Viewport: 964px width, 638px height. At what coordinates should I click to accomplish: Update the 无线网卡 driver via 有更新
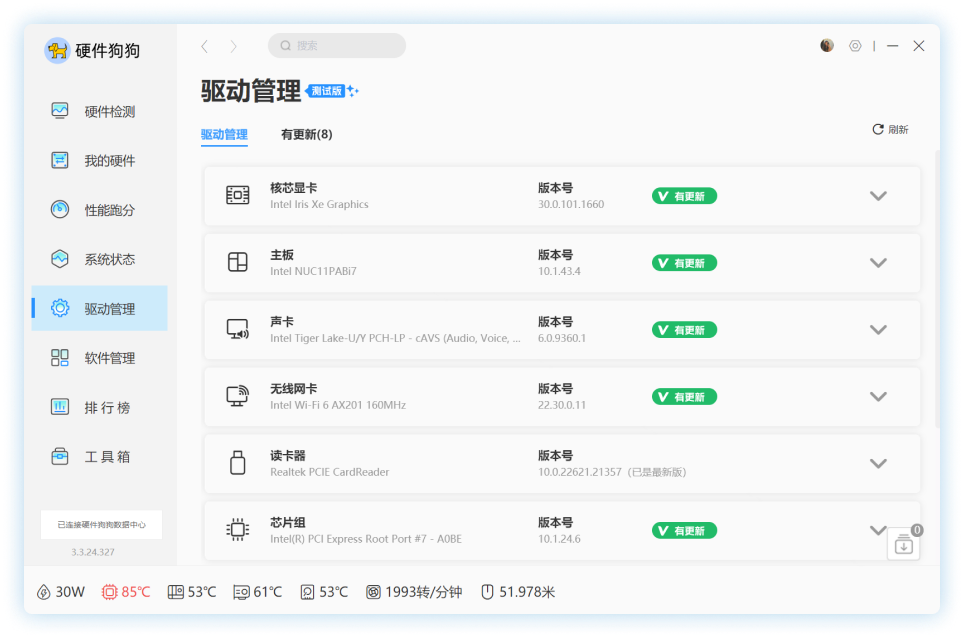684,397
